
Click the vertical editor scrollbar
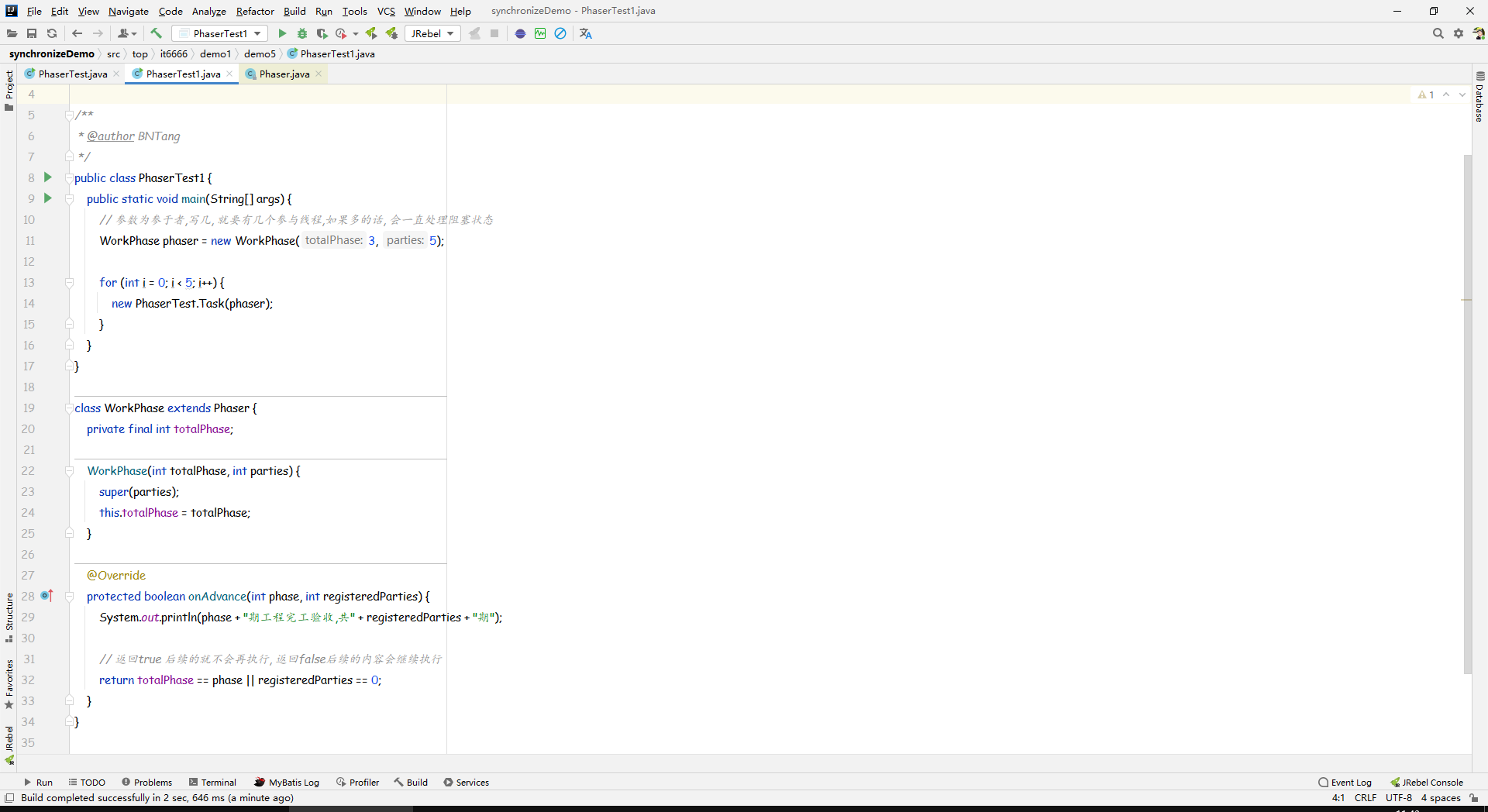tap(1467, 415)
